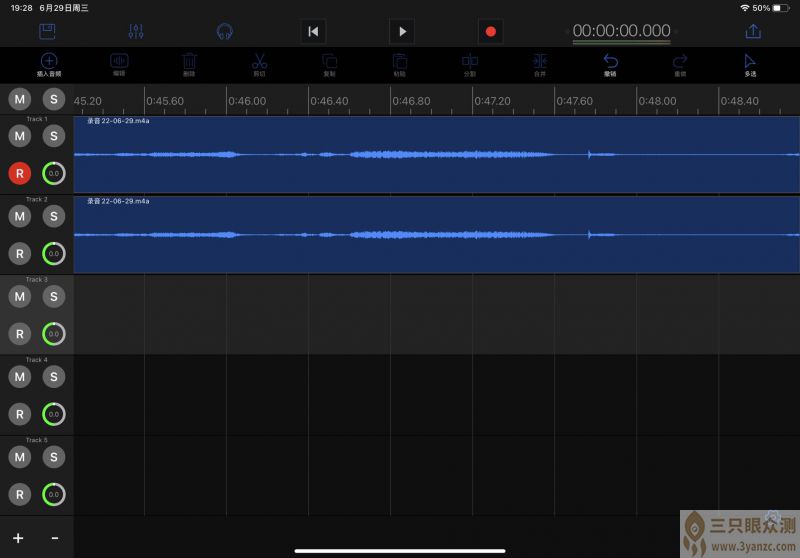Open the mixer sliders icon
800x558 pixels.
tap(136, 32)
